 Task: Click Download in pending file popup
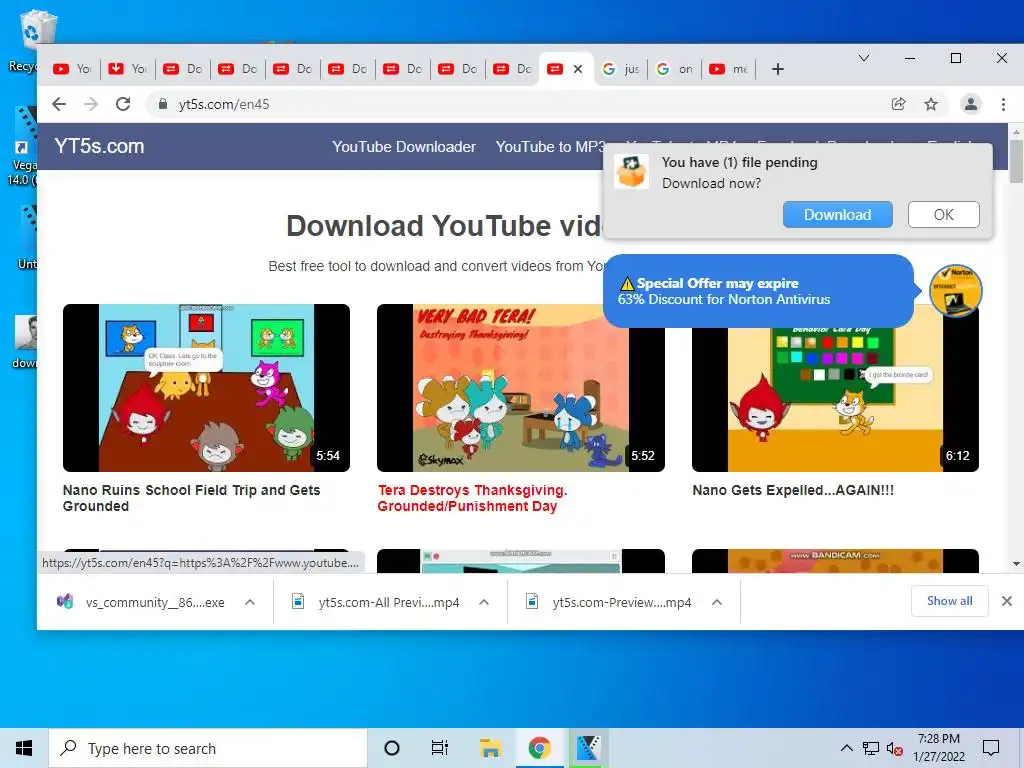point(837,215)
